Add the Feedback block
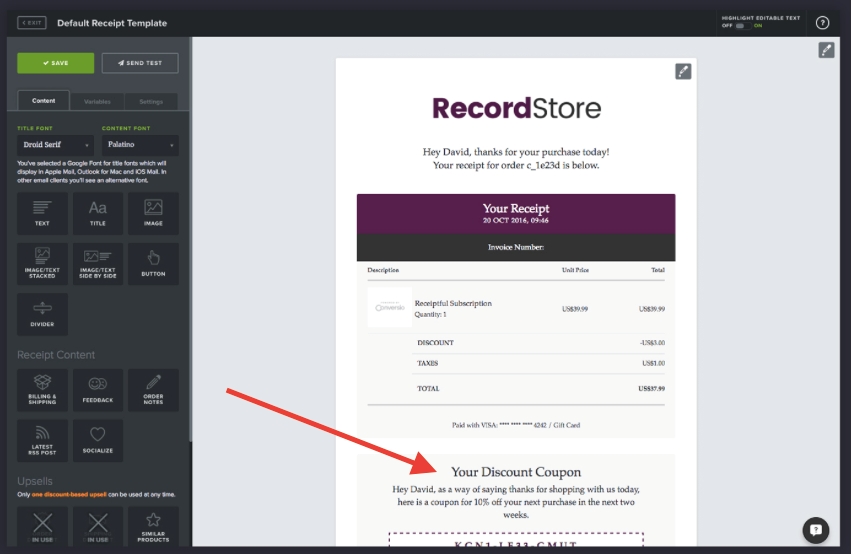 [98, 390]
